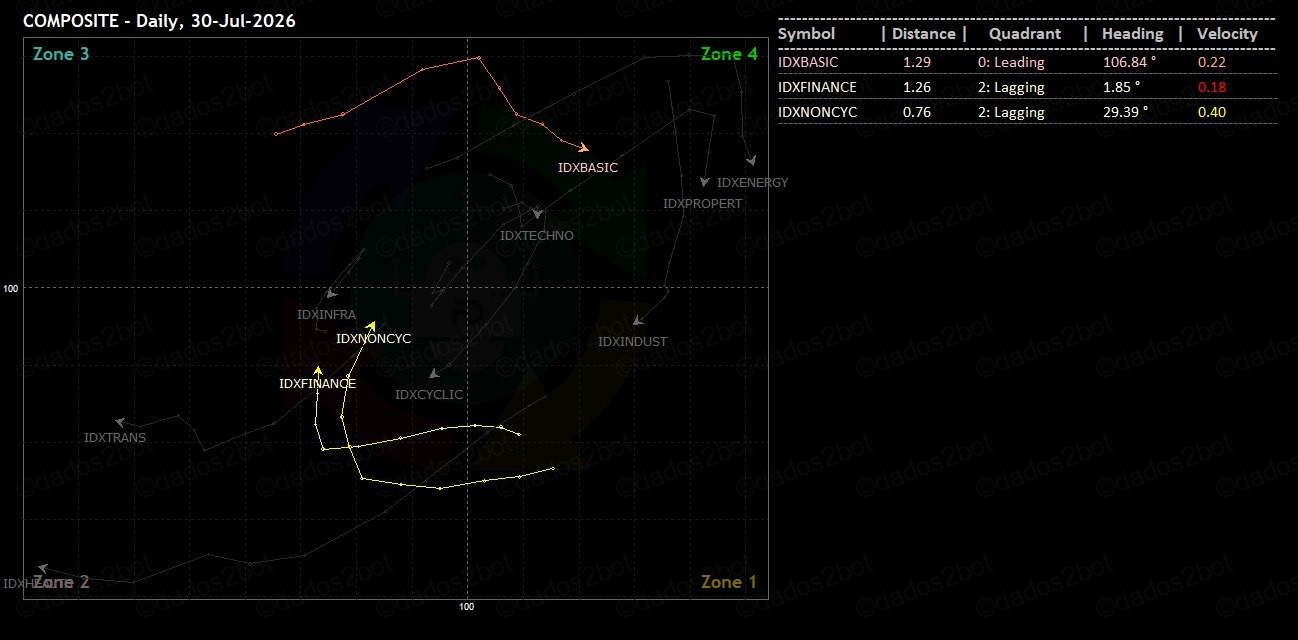Click the IDXPROPERT chart label

tap(703, 203)
